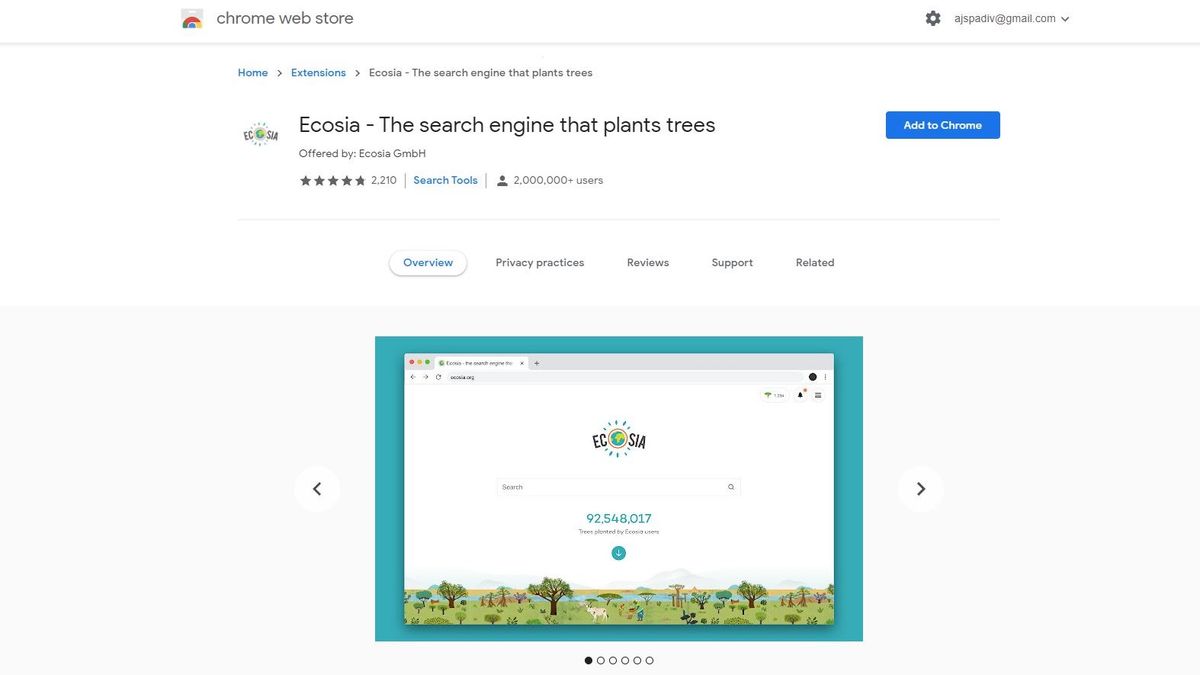This screenshot has height=675, width=1200.
Task: Click the Add to Chrome button
Action: click(942, 124)
